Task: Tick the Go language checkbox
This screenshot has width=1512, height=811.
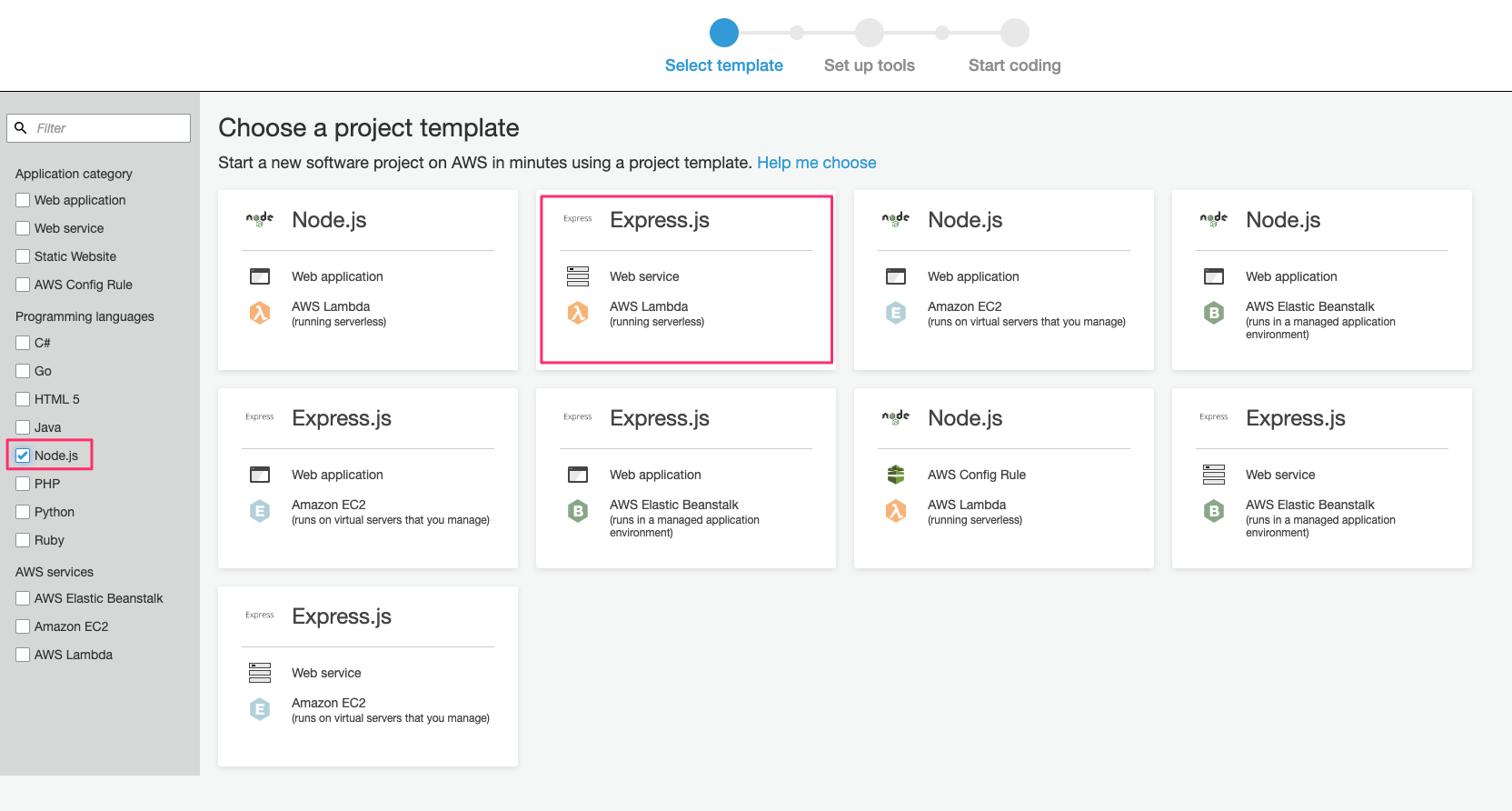Action: point(23,371)
